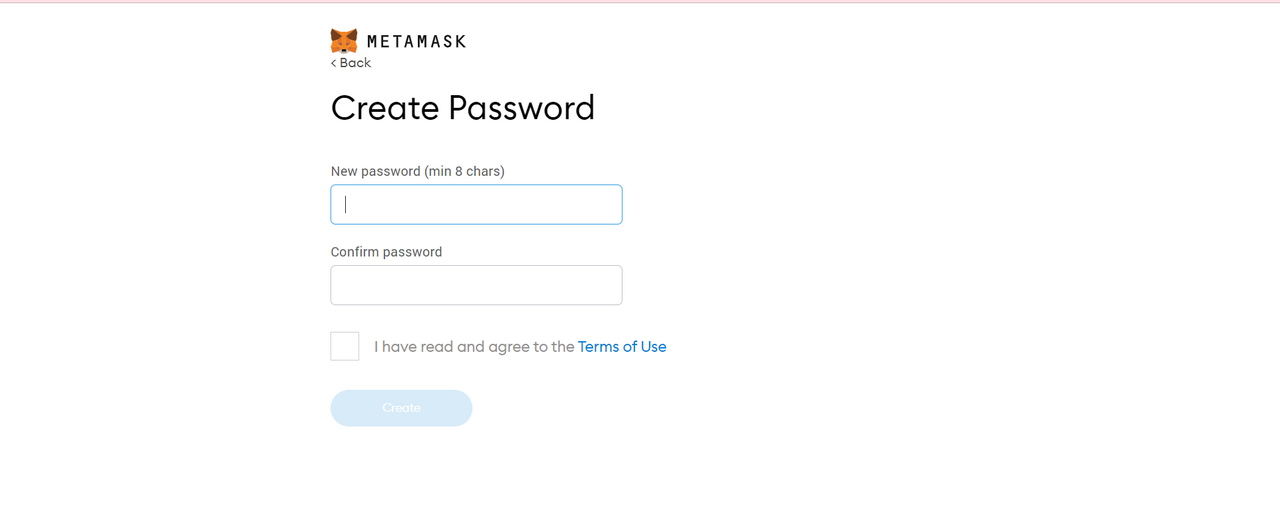Click the MetaMask fox logo

(344, 41)
